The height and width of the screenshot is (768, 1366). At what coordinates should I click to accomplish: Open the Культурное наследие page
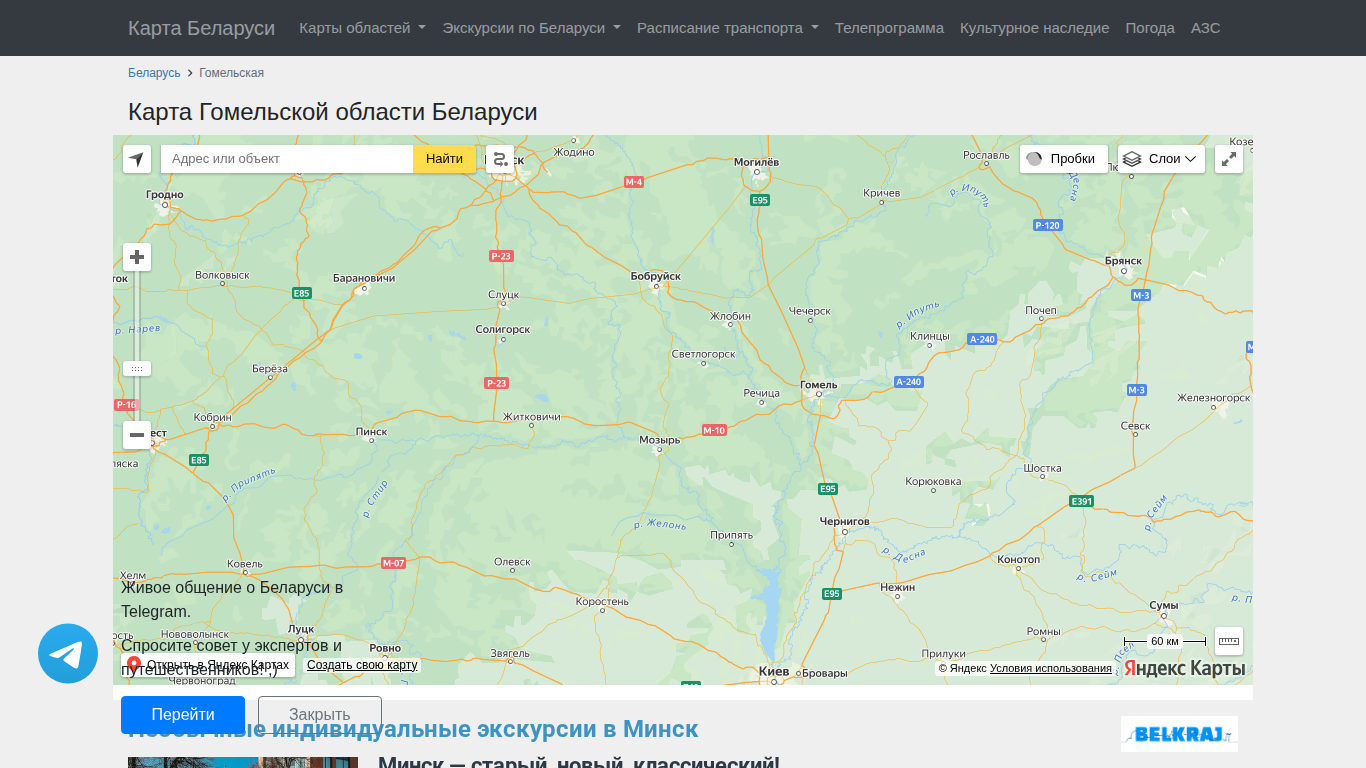(x=1035, y=28)
